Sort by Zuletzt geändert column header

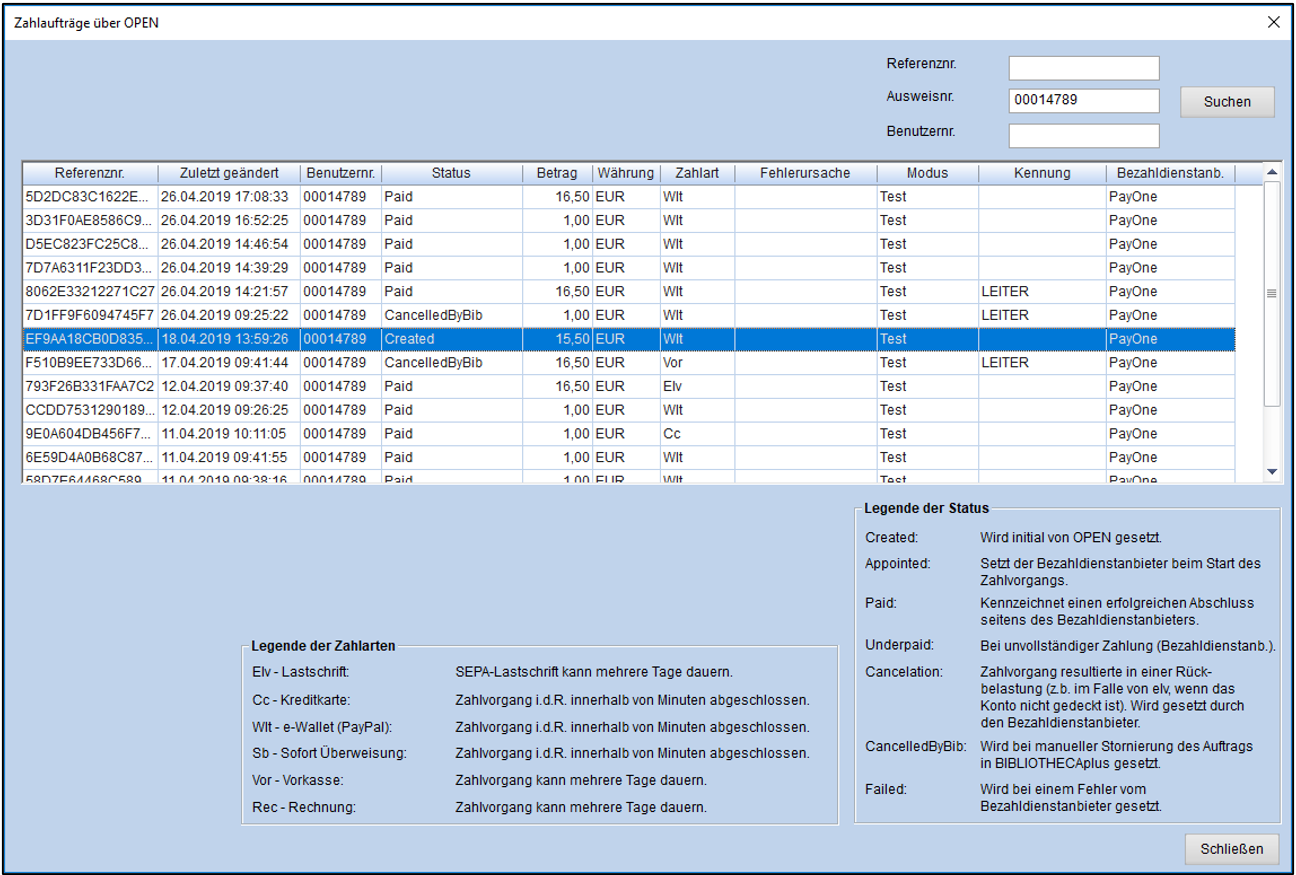tap(229, 173)
